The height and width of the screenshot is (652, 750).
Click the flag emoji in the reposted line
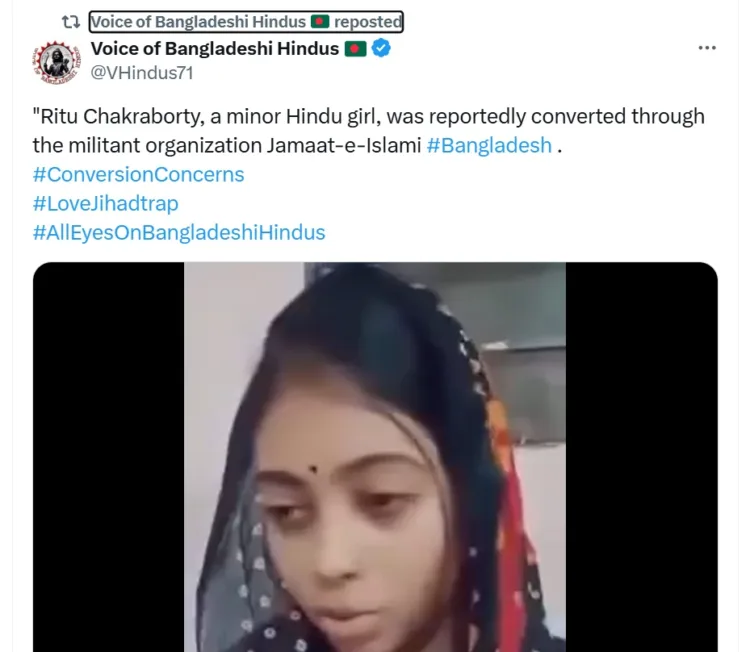[320, 22]
